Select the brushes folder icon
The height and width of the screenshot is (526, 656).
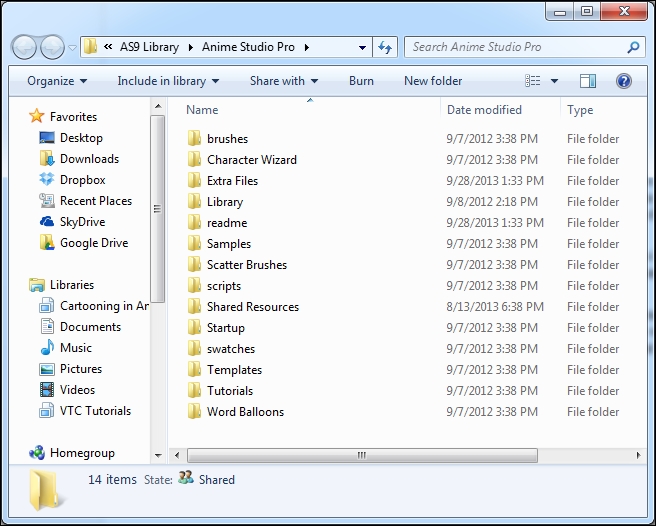(194, 138)
